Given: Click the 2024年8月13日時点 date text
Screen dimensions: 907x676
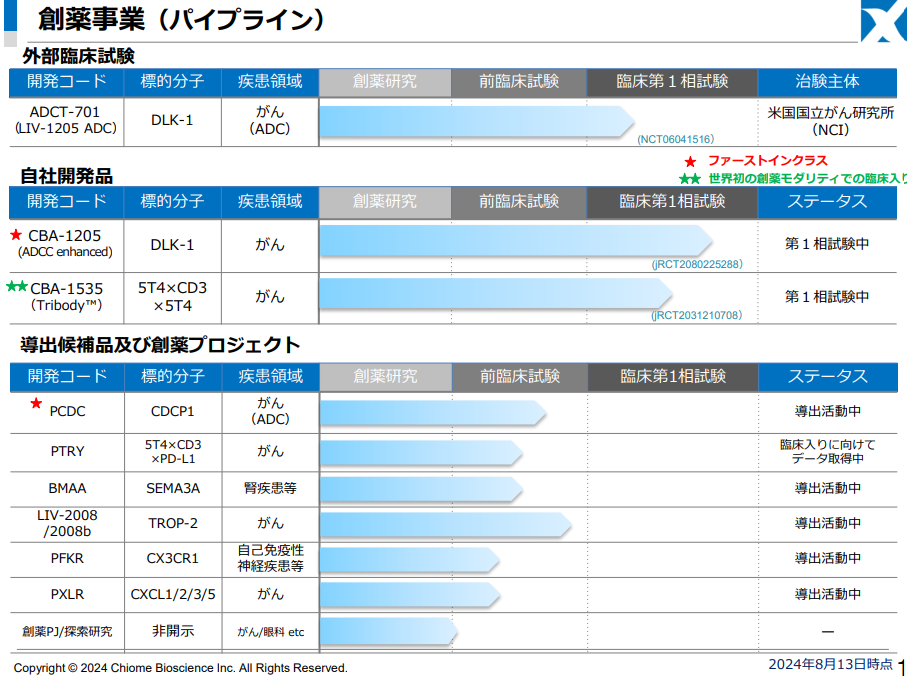Looking at the screenshot, I should [x=829, y=664].
